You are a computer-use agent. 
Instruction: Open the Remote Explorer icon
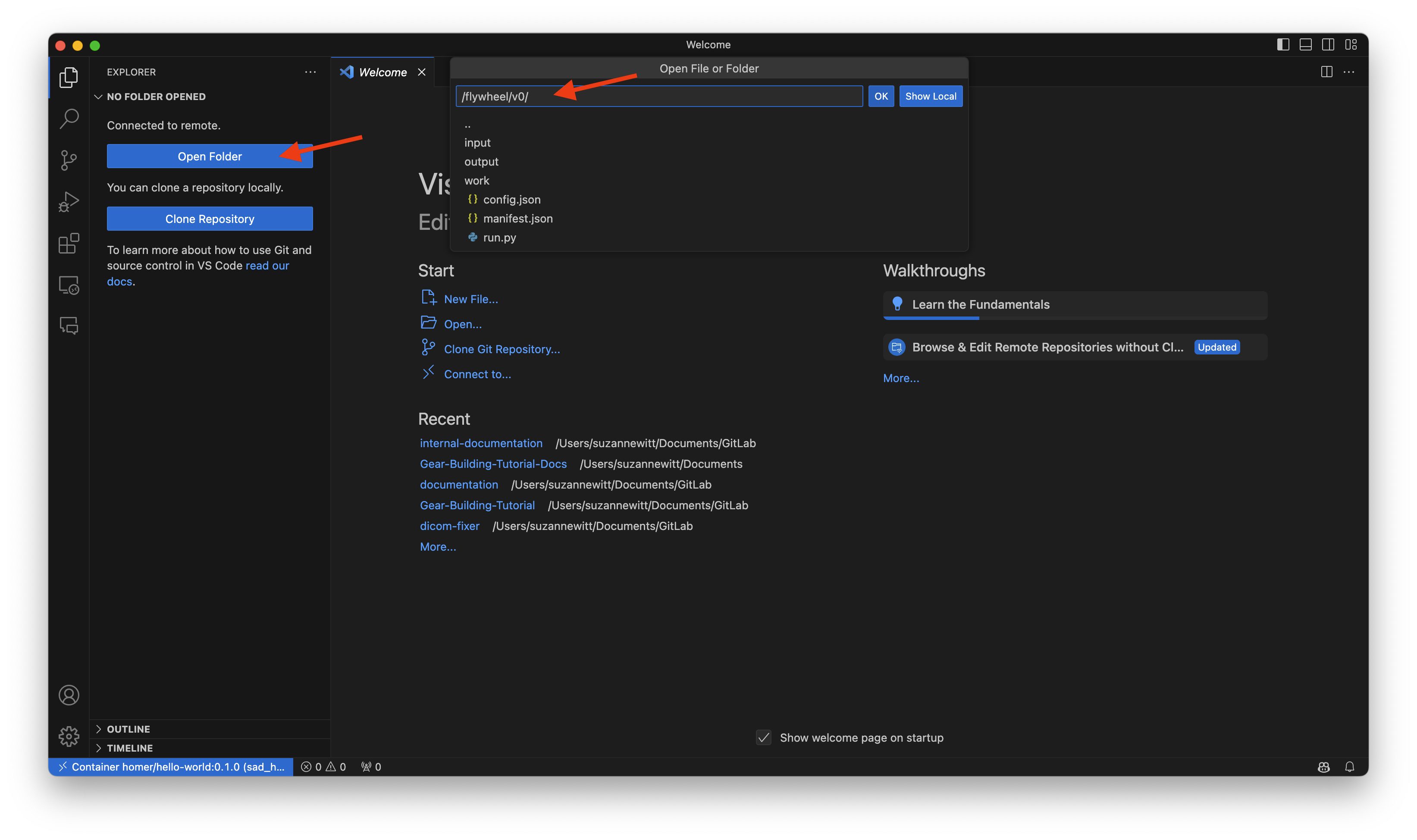coord(69,285)
